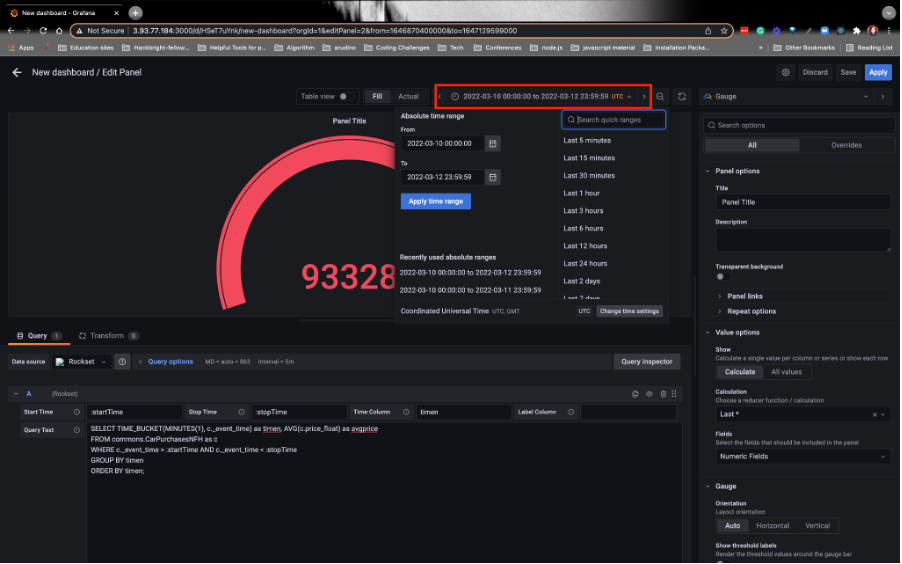Viewport: 902px width, 564px height.
Task: Click the info icon beside Time Column
Action: [406, 412]
